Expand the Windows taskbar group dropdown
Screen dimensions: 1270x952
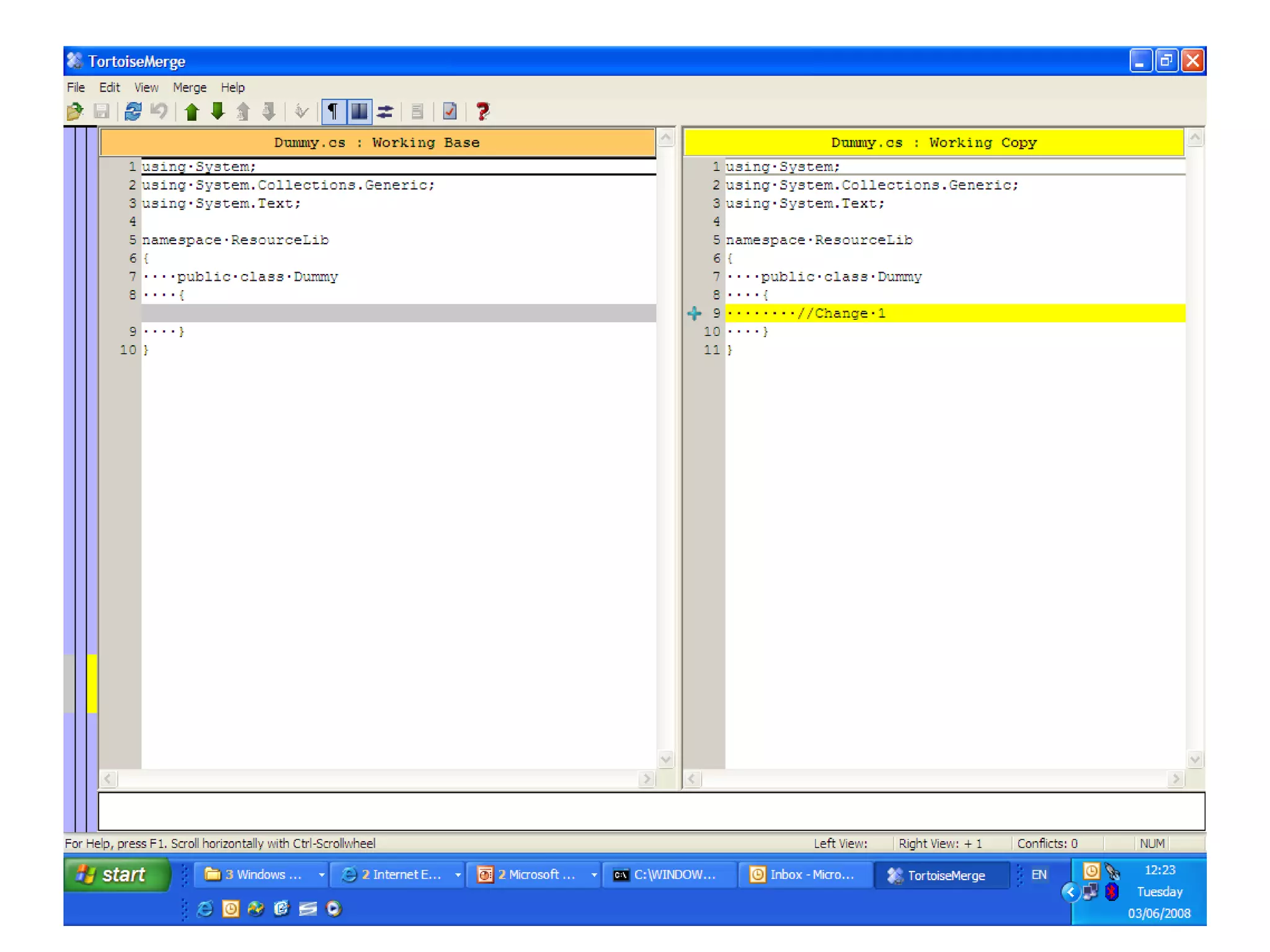click(321, 875)
